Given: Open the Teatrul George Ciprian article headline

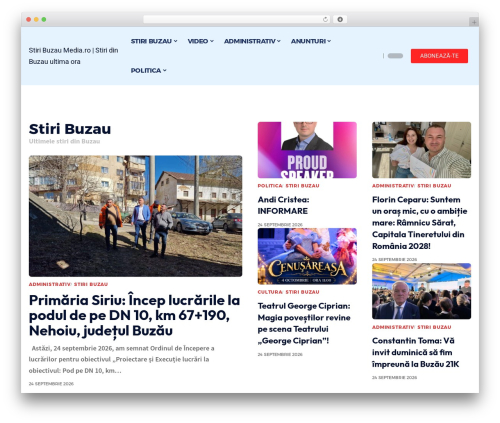Looking at the screenshot, I should point(304,323).
